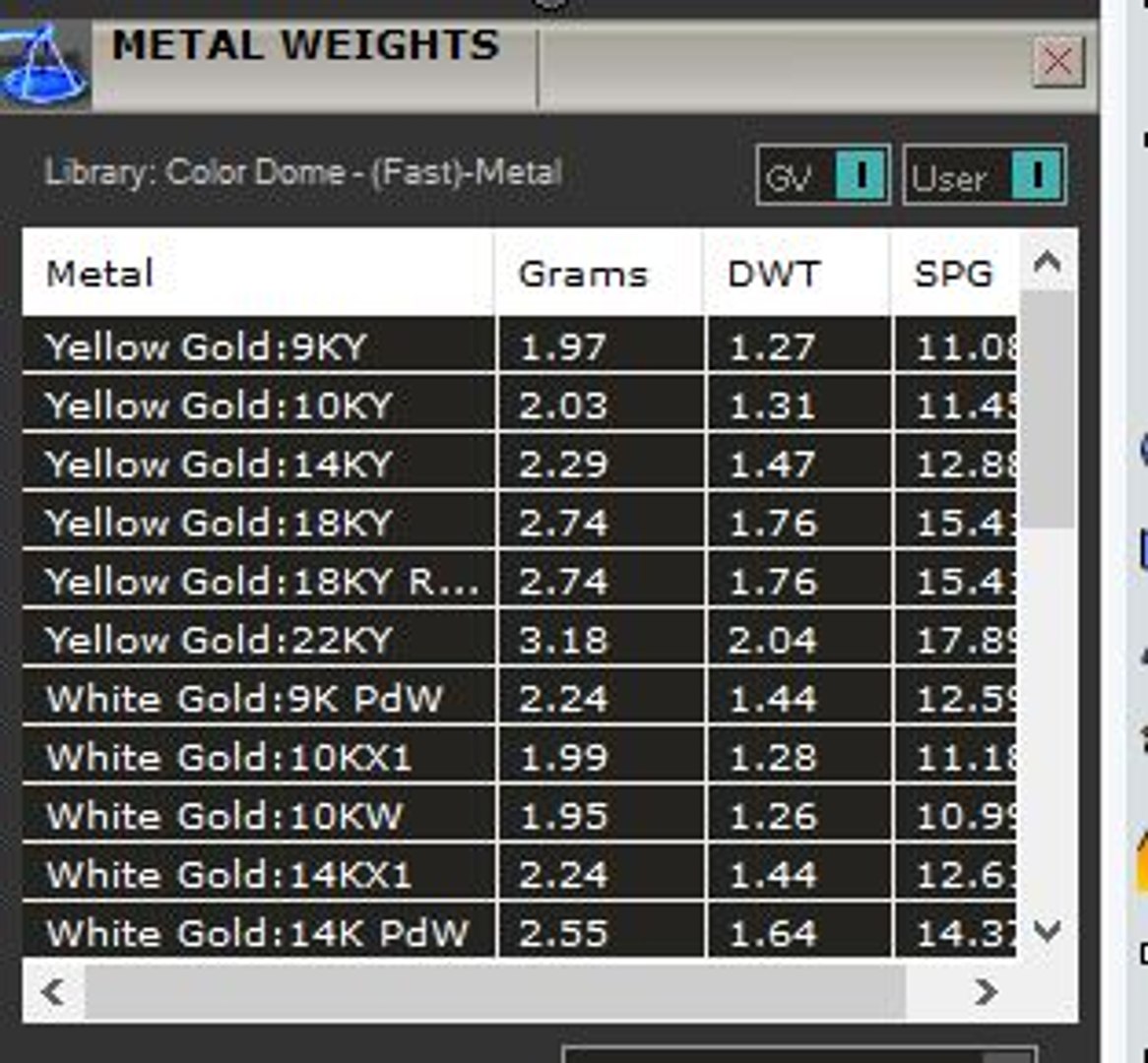Viewport: 1148px width, 1063px height.
Task: Select the White Gold:10KW row
Action: 519,814
